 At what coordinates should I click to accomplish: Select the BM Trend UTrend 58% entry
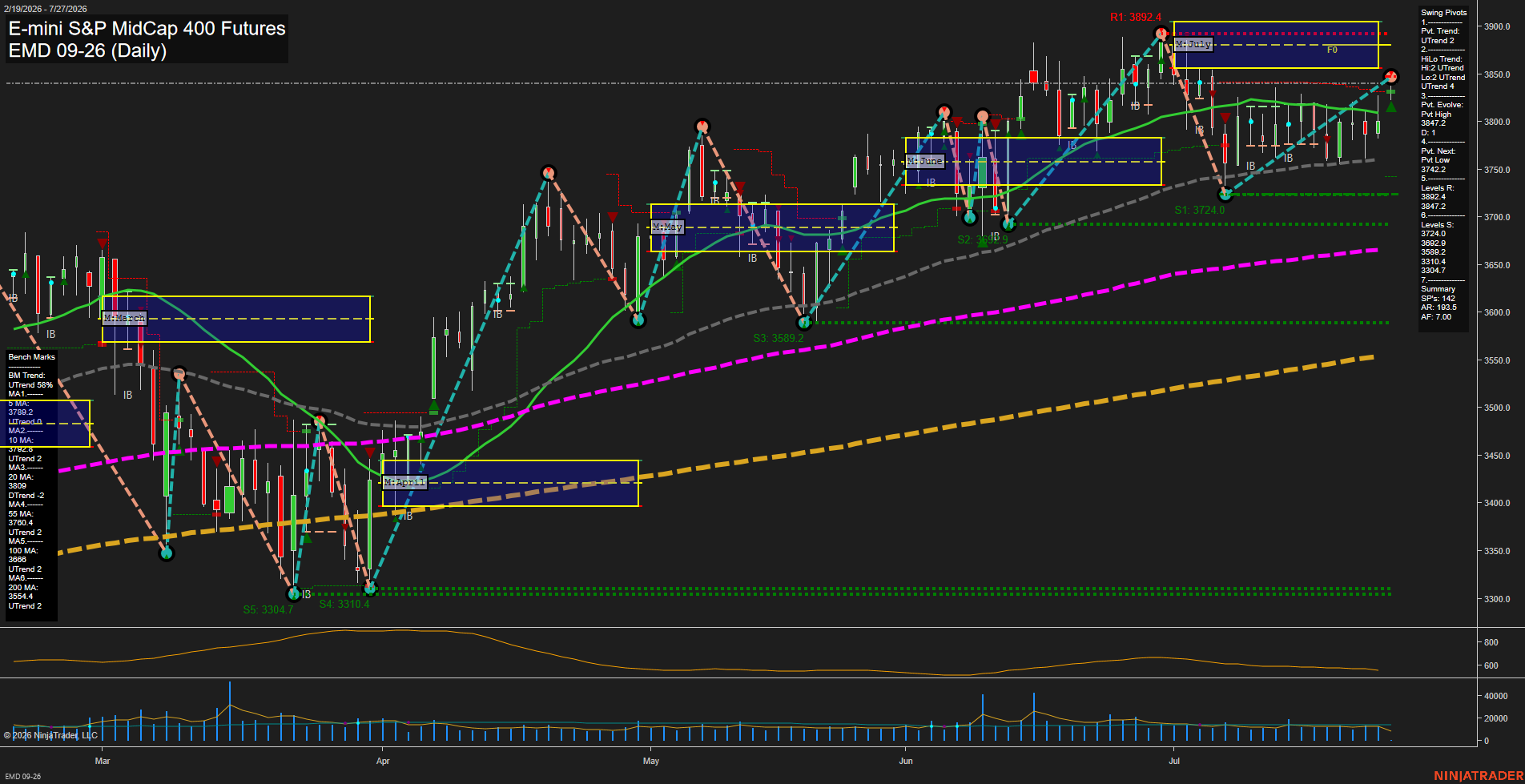coord(30,380)
